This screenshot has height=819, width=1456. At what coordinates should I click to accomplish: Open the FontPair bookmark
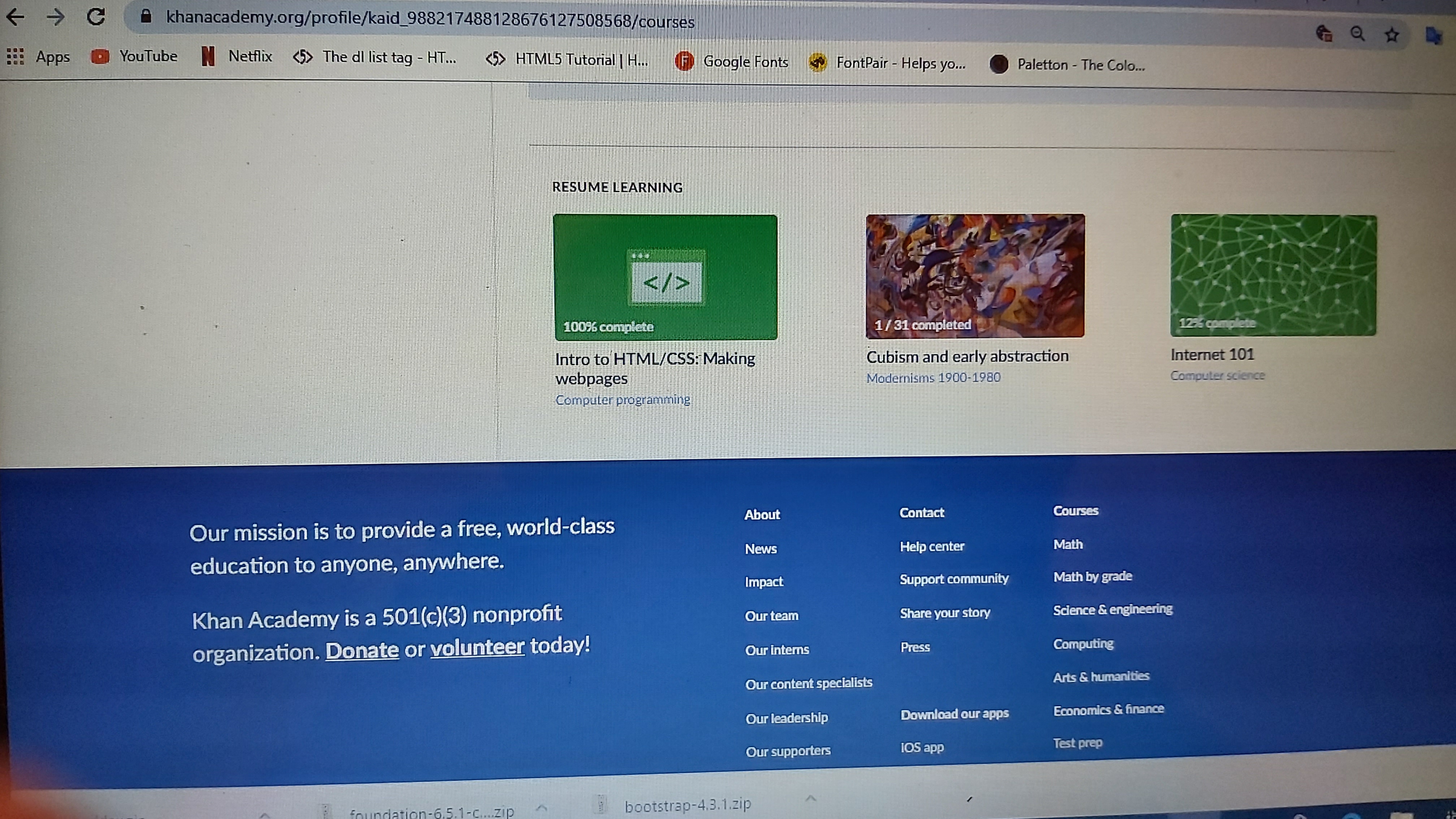coord(887,63)
